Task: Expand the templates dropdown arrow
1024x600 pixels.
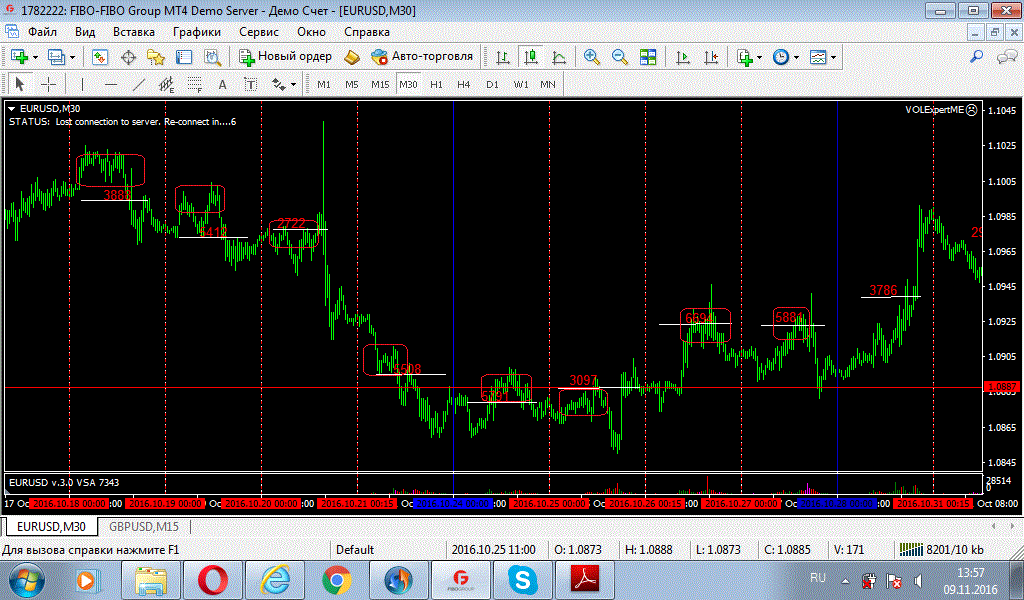Action: 833,57
